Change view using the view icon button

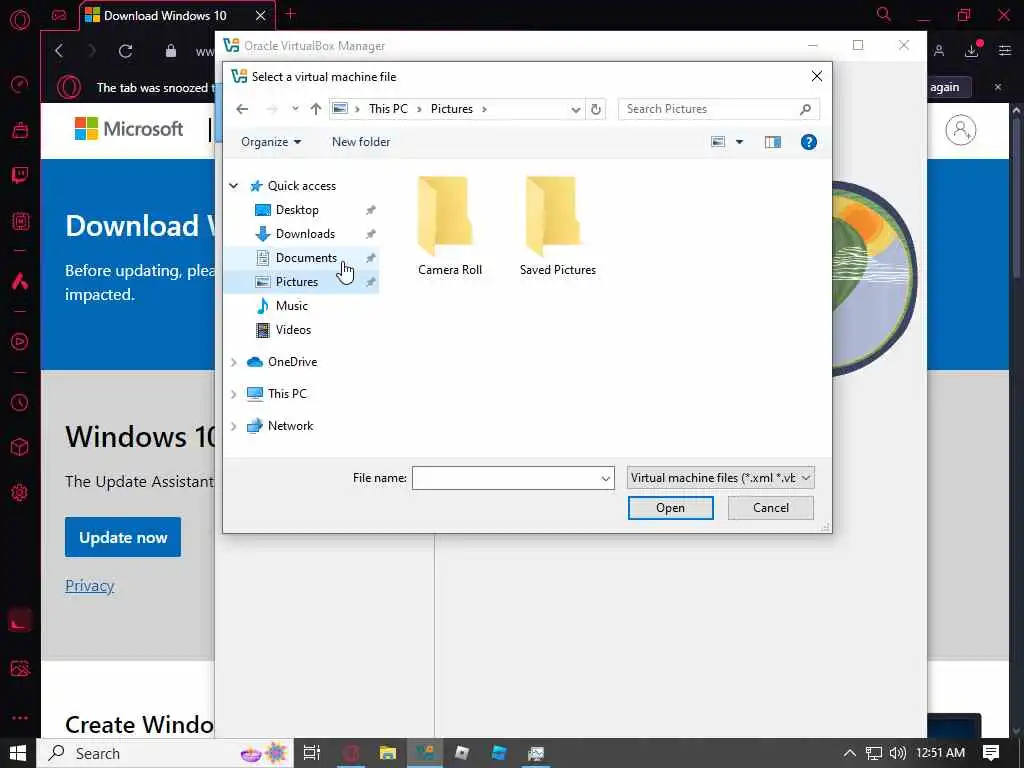pos(718,142)
